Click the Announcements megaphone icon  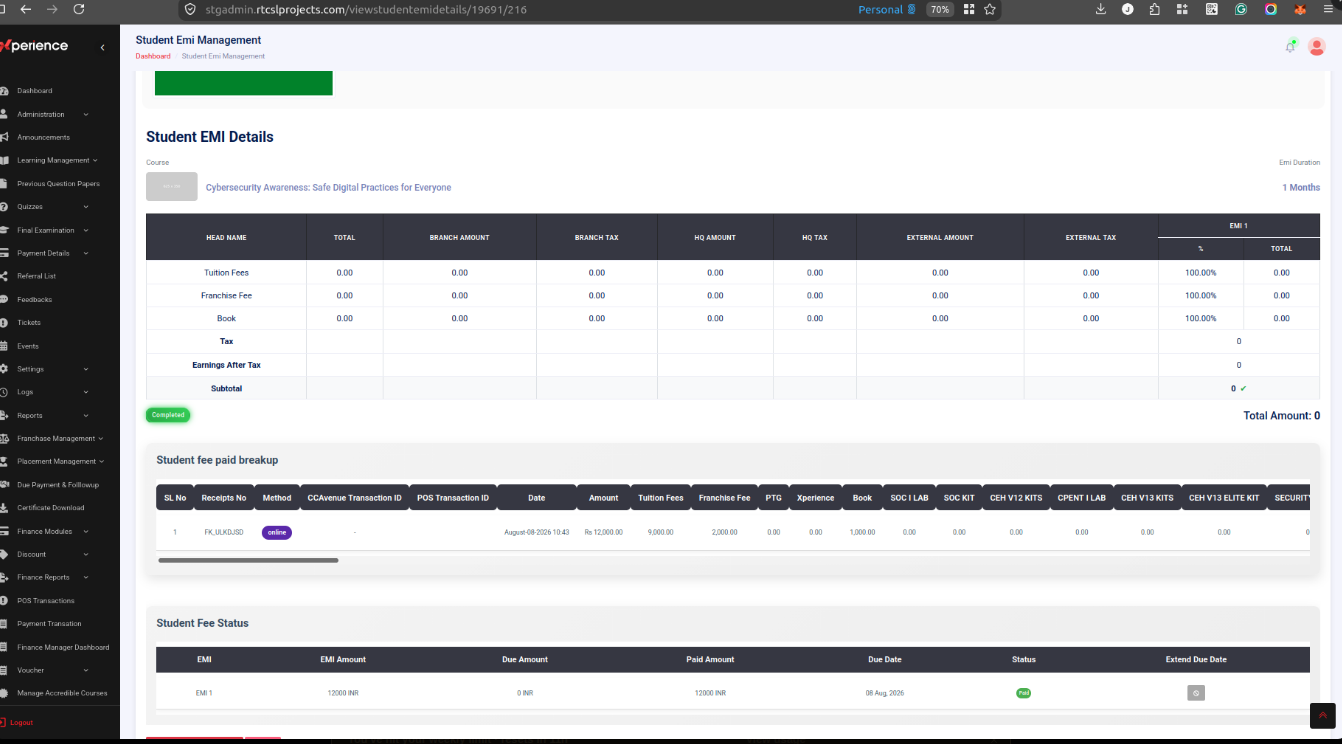(5, 137)
